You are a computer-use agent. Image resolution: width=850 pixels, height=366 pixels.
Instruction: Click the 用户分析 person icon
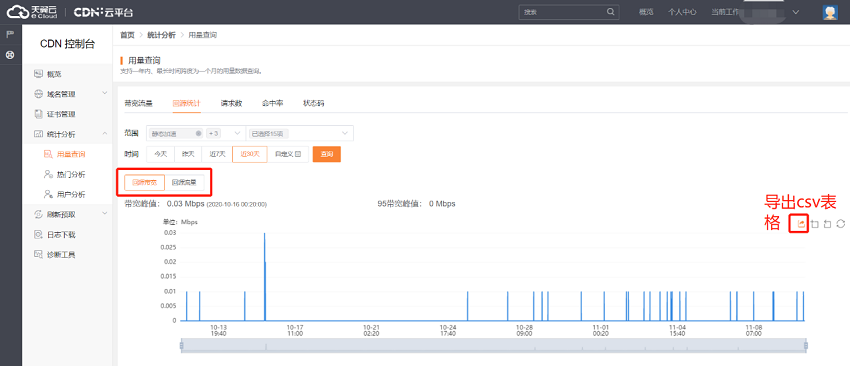coord(48,194)
